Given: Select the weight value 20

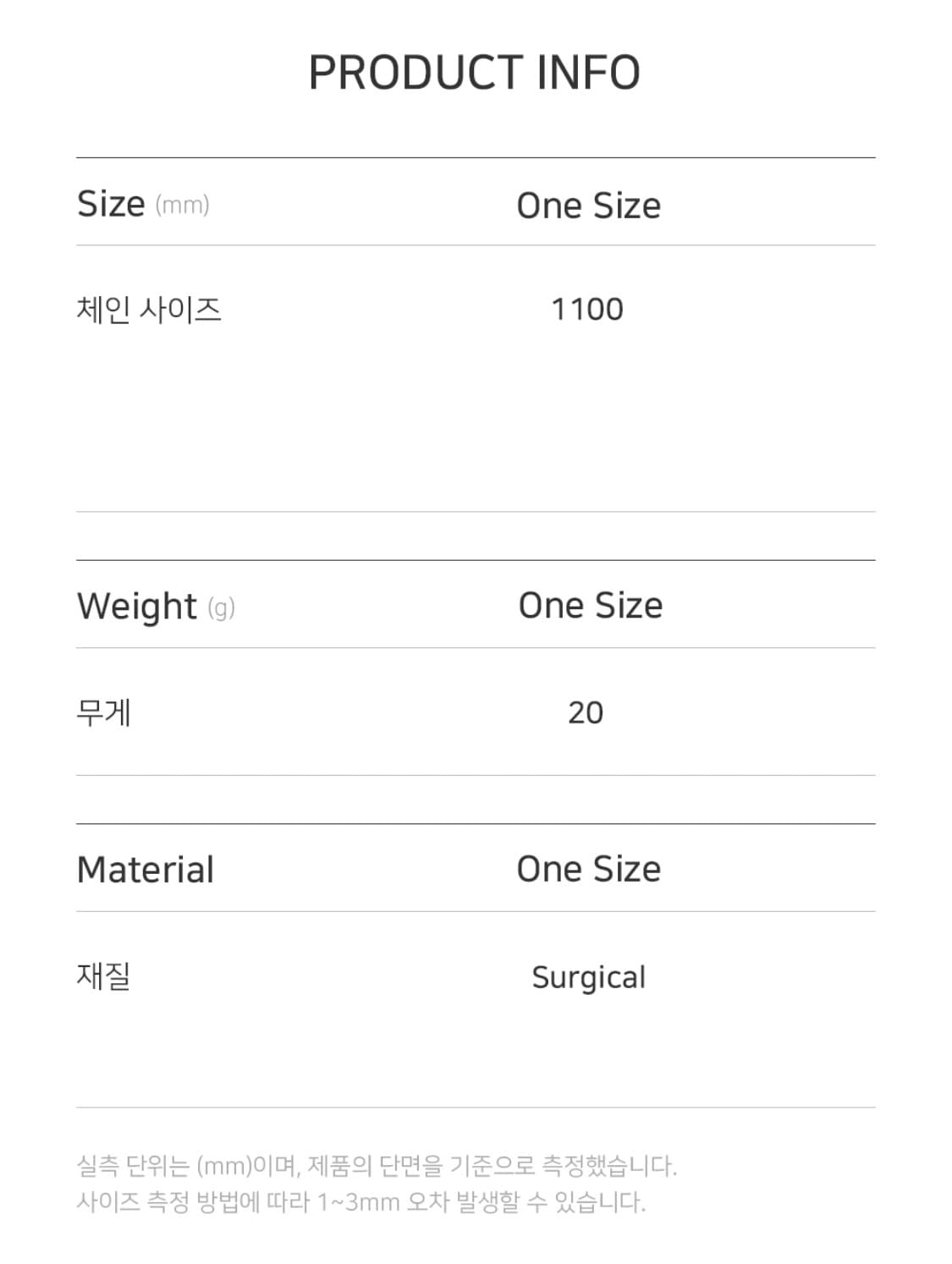Looking at the screenshot, I should click(x=585, y=712).
